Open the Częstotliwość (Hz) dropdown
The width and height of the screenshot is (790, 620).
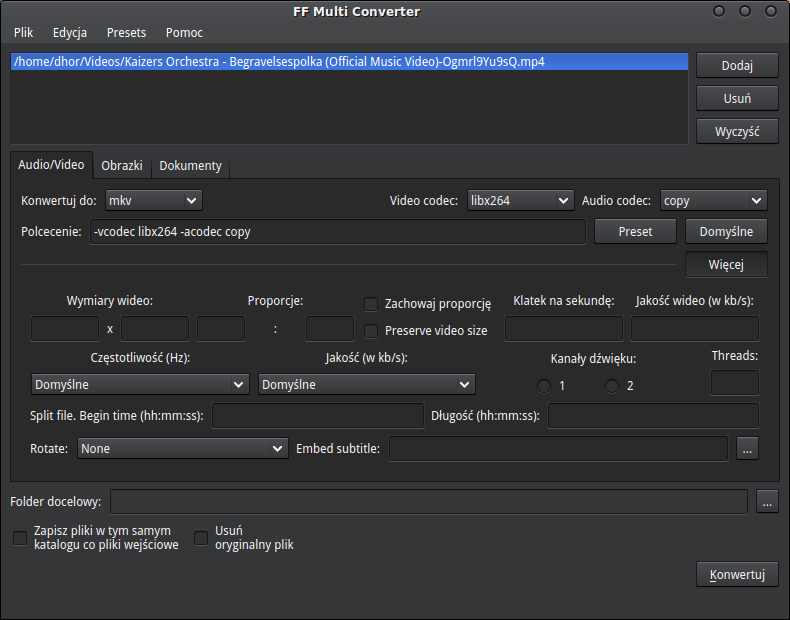[140, 384]
